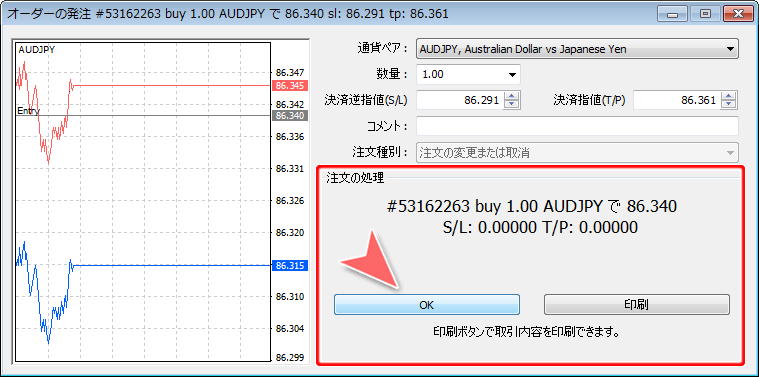
Task: Click the T/P value field 86.361
Action: pyautogui.click(x=677, y=101)
